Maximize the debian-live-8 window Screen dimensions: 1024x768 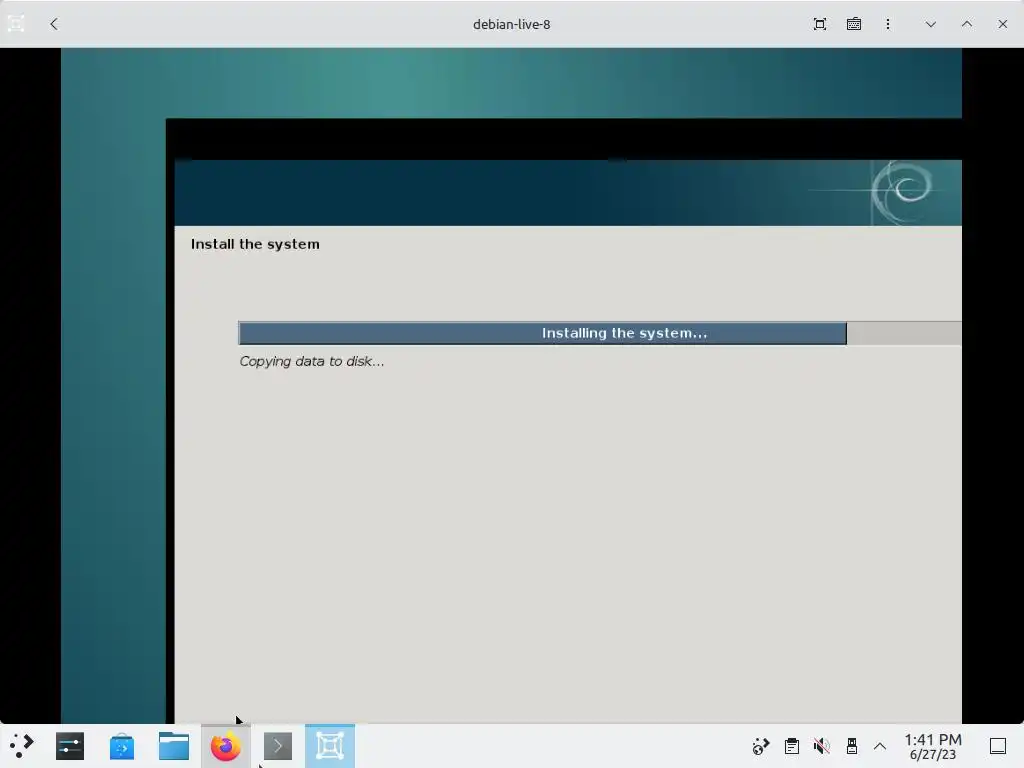coord(967,24)
